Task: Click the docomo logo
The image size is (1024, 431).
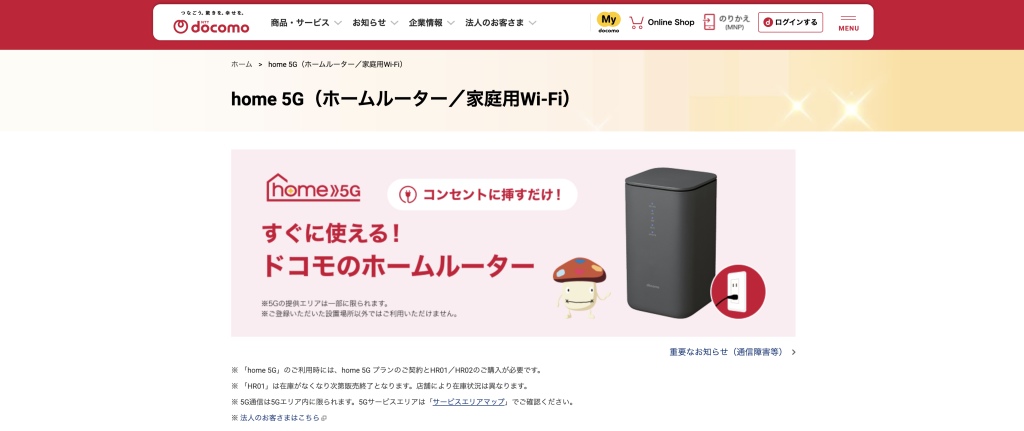Action: click(x=211, y=23)
